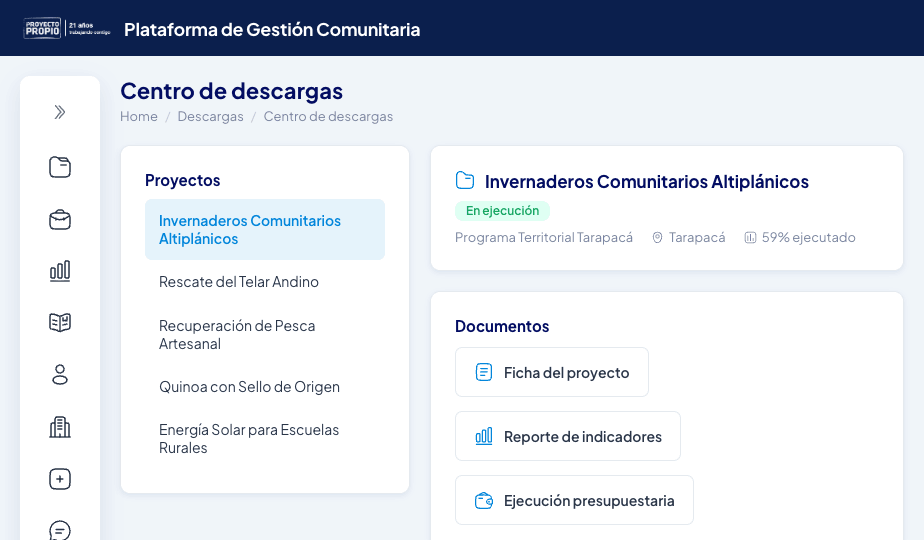
Task: Click the folder icon beside project title
Action: tap(465, 180)
